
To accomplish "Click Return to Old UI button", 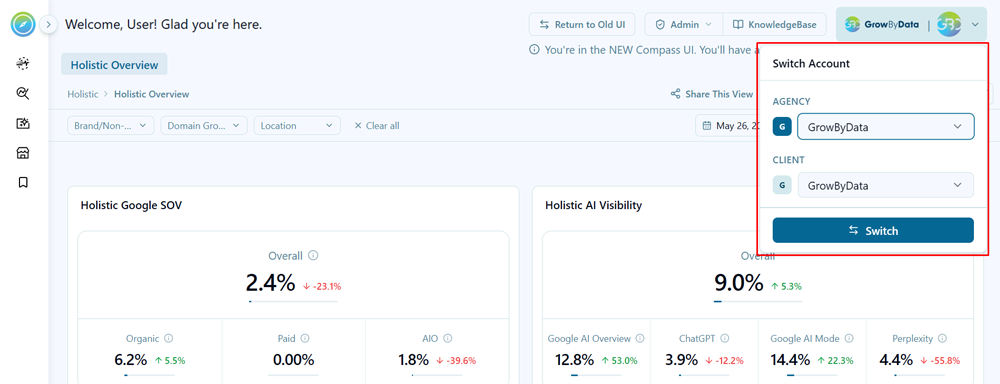I will point(582,25).
